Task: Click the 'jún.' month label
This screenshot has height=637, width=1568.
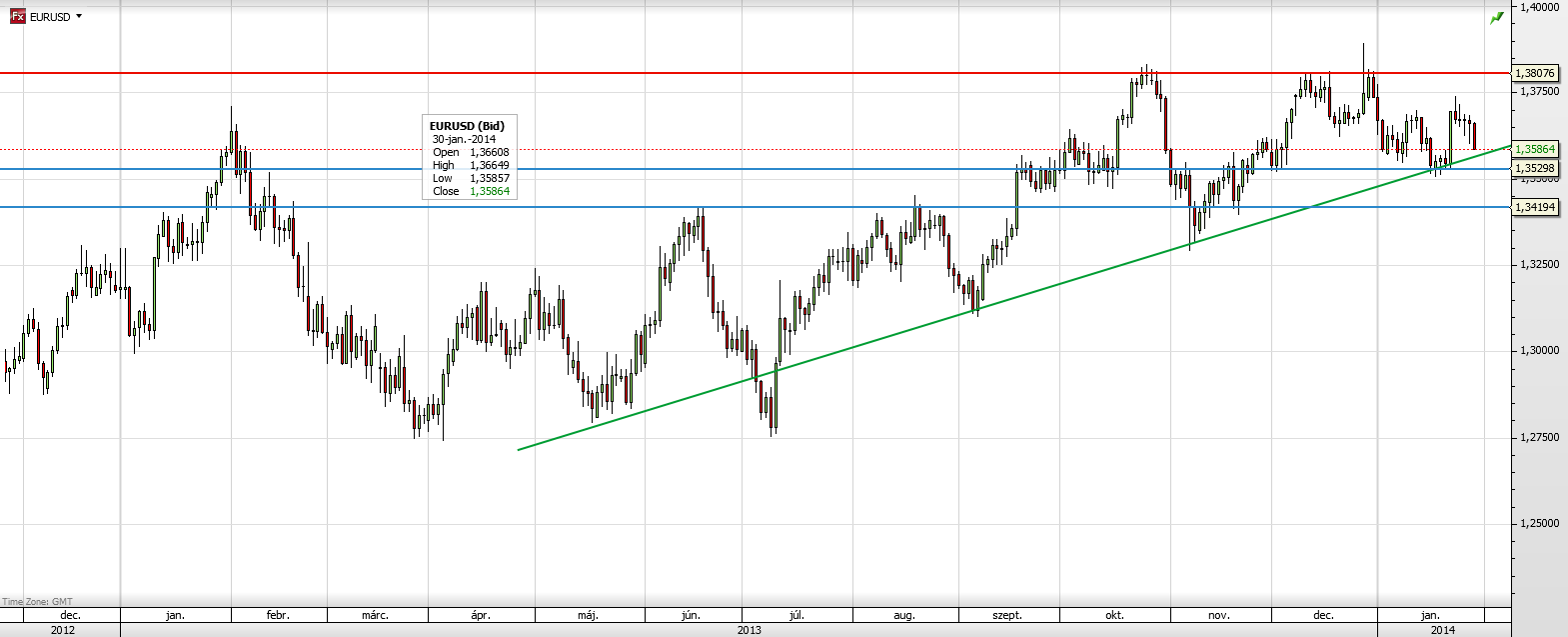Action: [691, 616]
